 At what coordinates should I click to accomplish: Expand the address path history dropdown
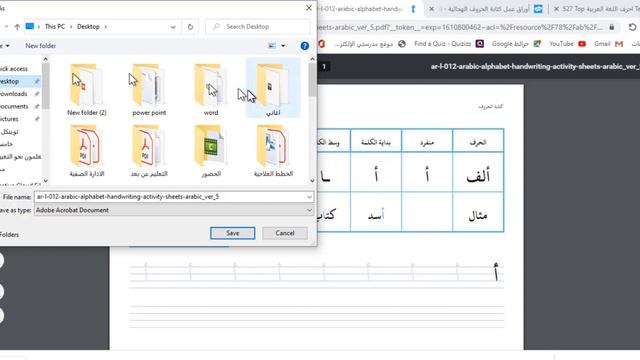tap(173, 27)
